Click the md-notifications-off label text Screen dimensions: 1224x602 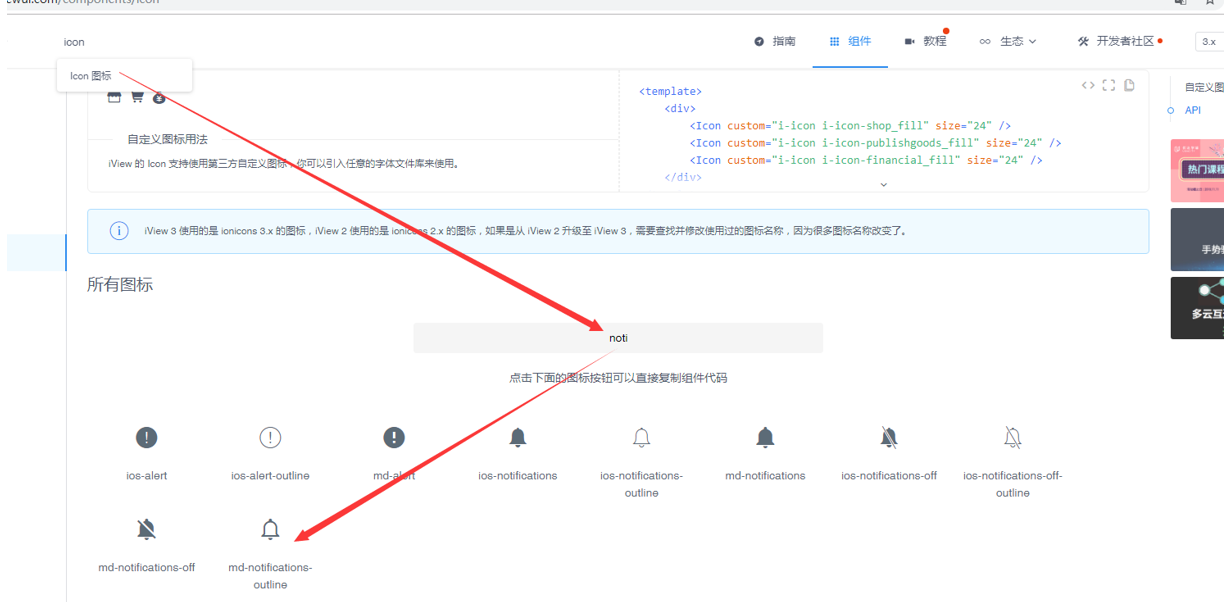[147, 568]
